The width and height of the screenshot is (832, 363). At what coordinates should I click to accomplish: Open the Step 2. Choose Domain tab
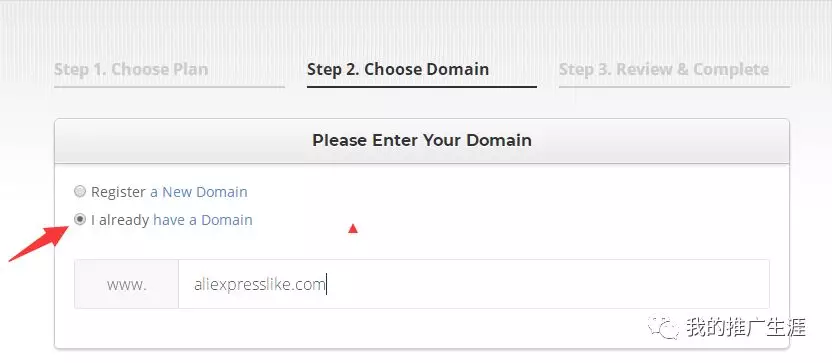pos(398,70)
